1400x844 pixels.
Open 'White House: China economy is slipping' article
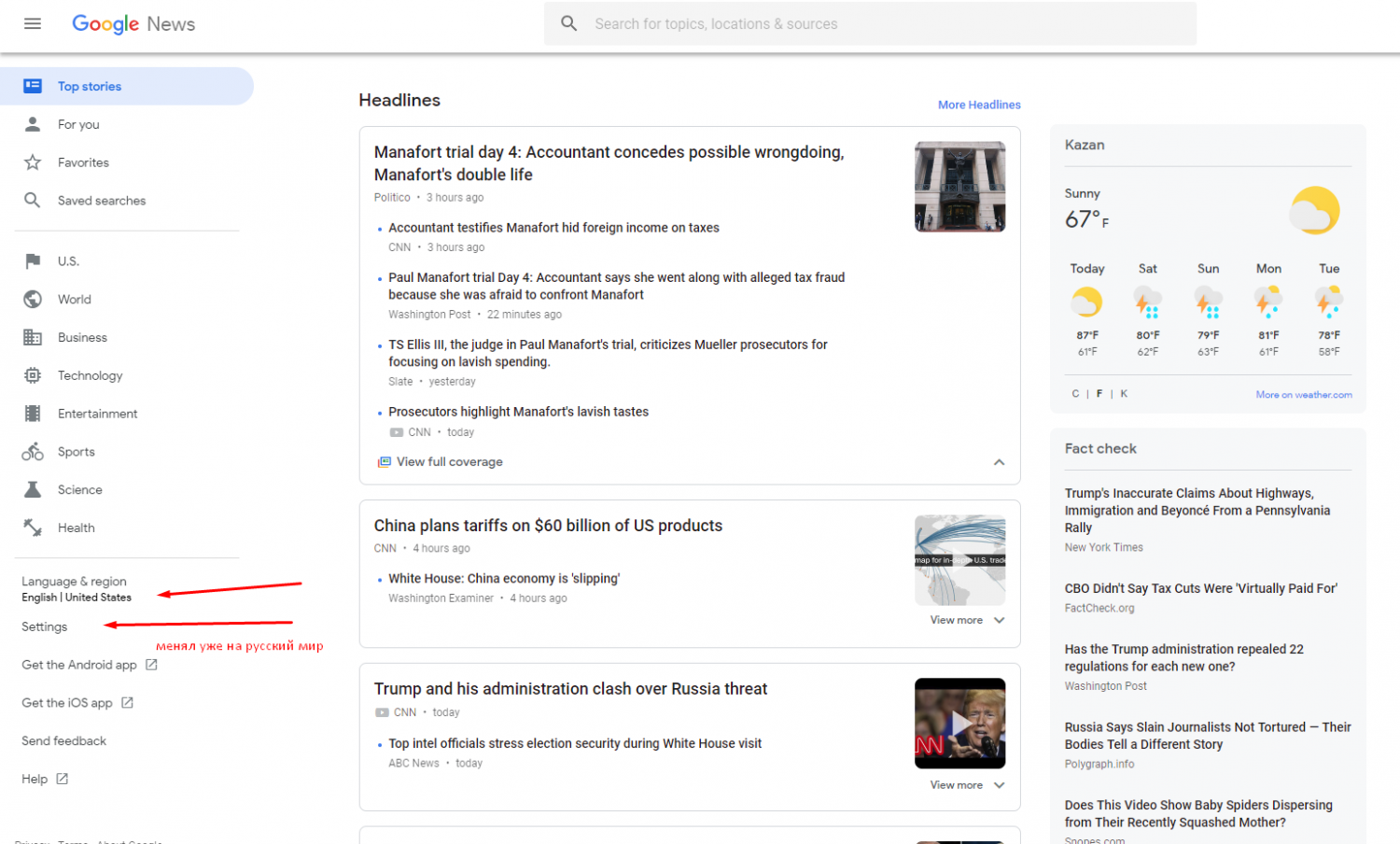tap(504, 579)
